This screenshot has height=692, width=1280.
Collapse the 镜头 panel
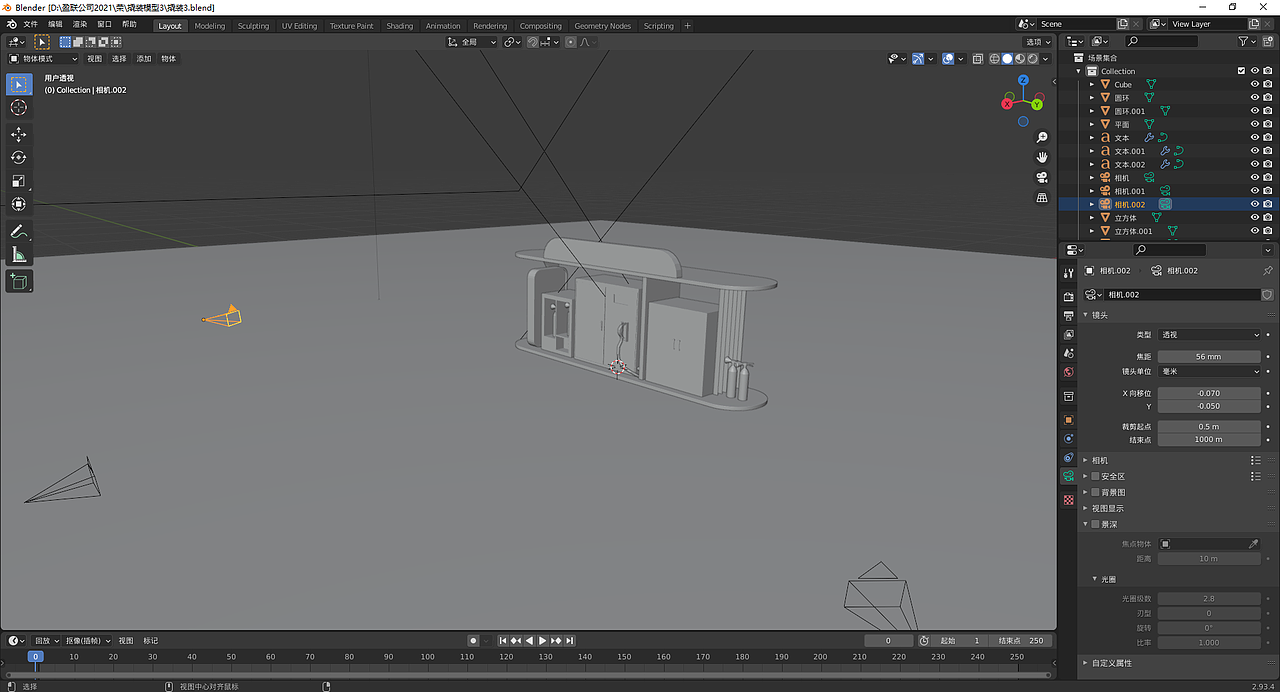tap(1087, 315)
